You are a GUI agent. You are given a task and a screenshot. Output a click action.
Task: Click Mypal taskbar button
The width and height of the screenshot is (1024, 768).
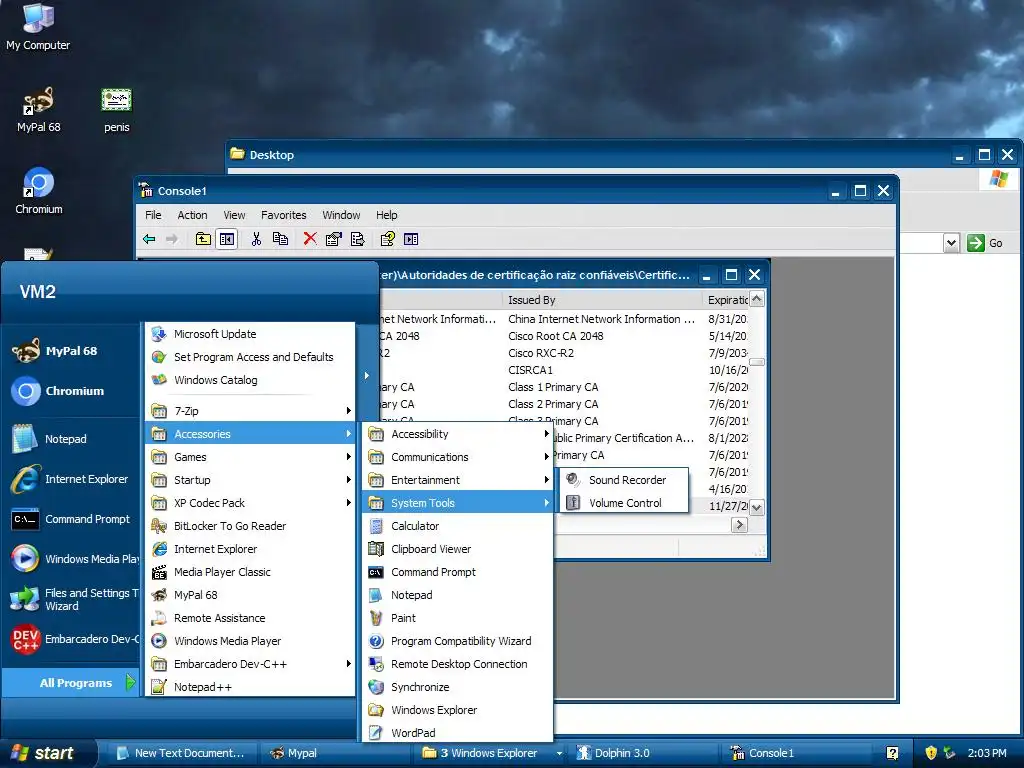coord(336,753)
